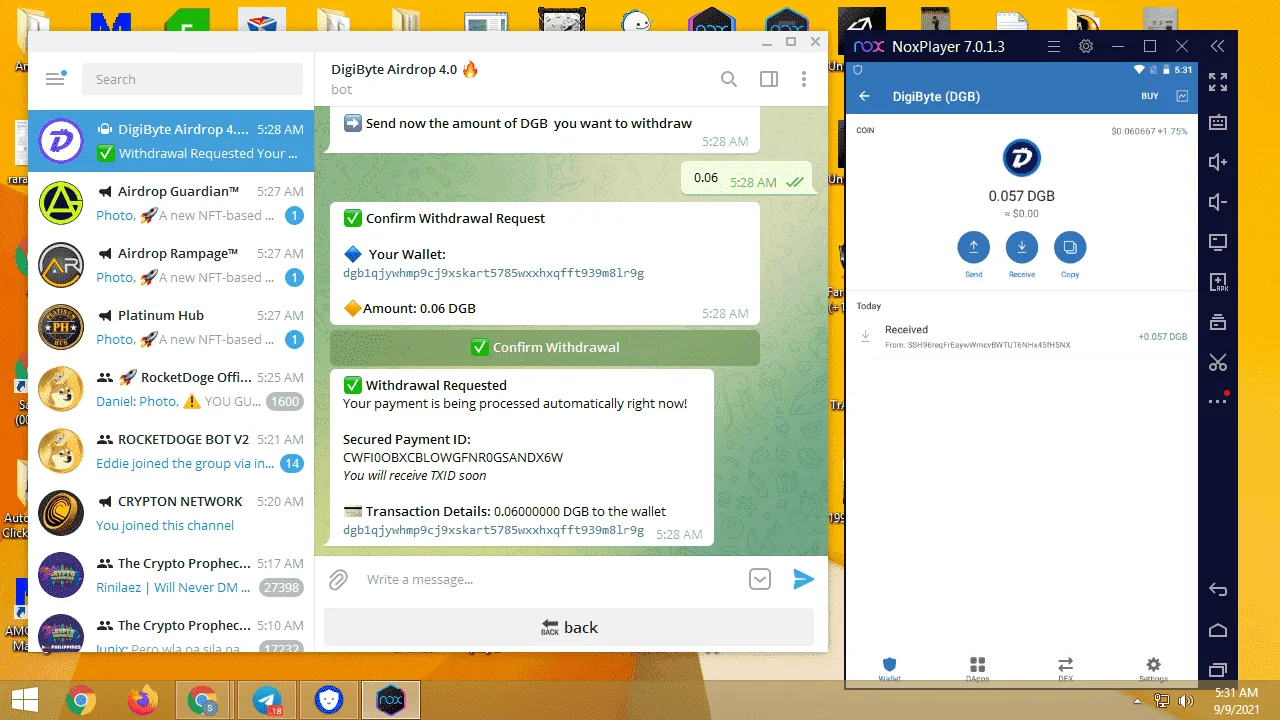Click wallet address under Transaction Details
Image resolution: width=1280 pixels, height=720 pixels.
point(493,530)
